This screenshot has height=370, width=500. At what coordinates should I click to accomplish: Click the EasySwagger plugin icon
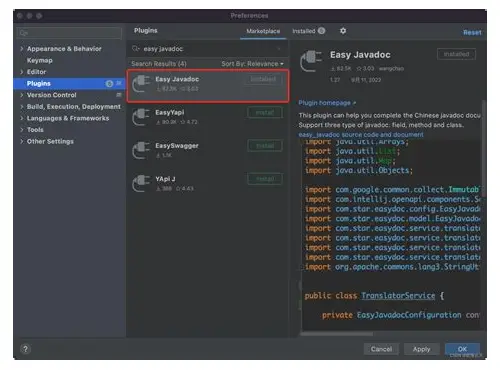pos(141,150)
